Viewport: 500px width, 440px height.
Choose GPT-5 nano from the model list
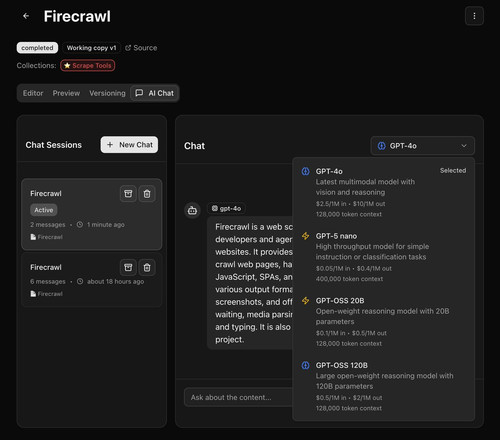tap(383, 257)
